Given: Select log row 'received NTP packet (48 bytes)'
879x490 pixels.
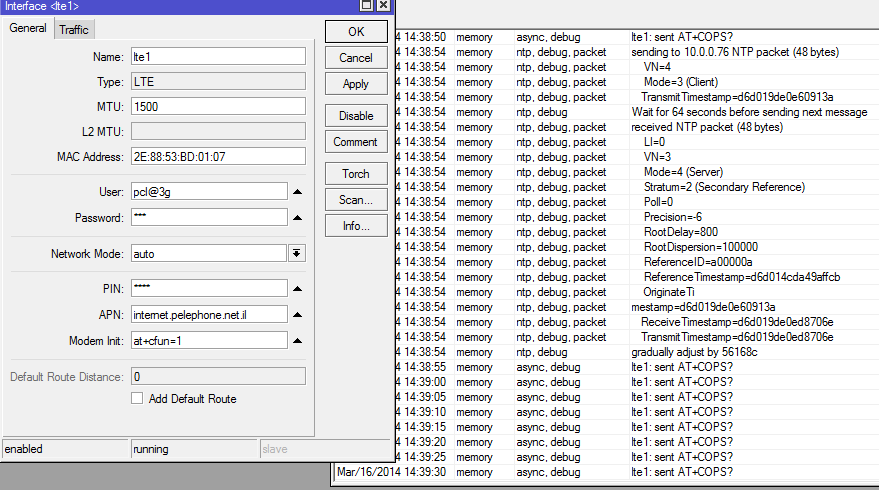Looking at the screenshot, I should [x=636, y=127].
